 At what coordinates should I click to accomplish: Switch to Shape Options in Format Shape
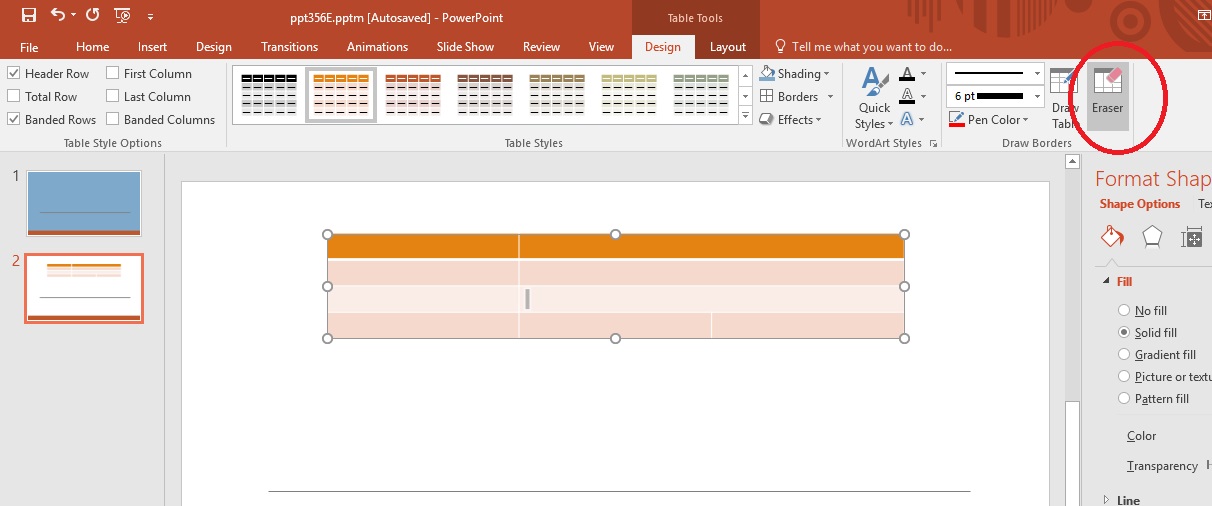pyautogui.click(x=1140, y=204)
